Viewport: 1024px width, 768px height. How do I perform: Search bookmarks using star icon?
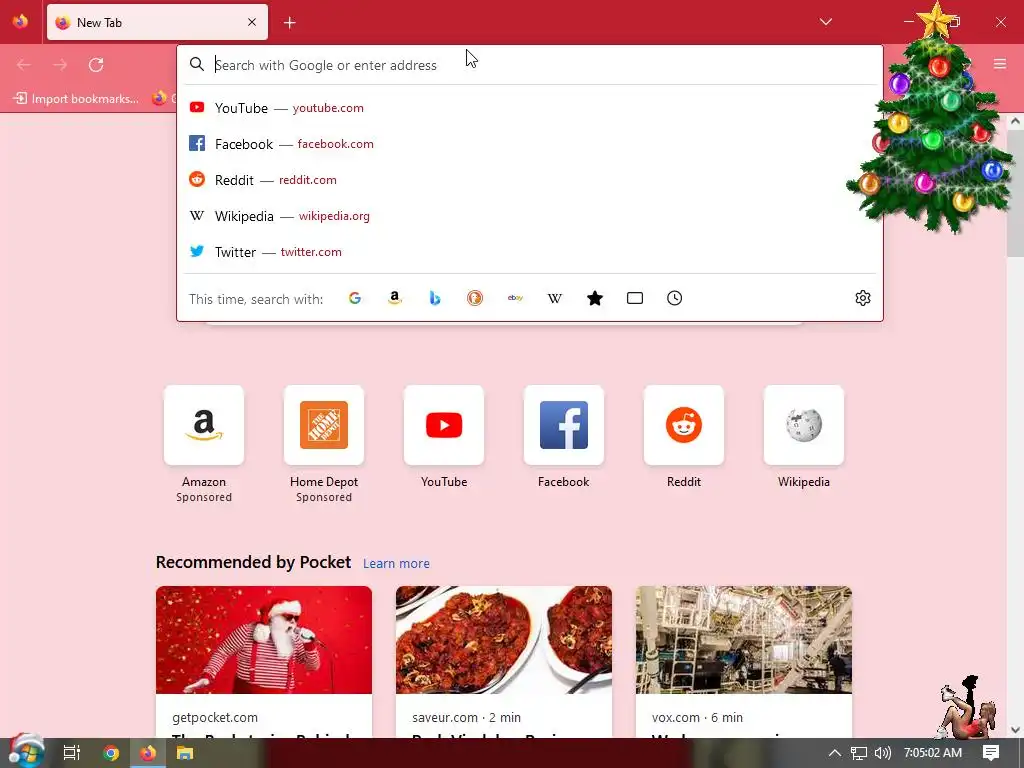(595, 298)
